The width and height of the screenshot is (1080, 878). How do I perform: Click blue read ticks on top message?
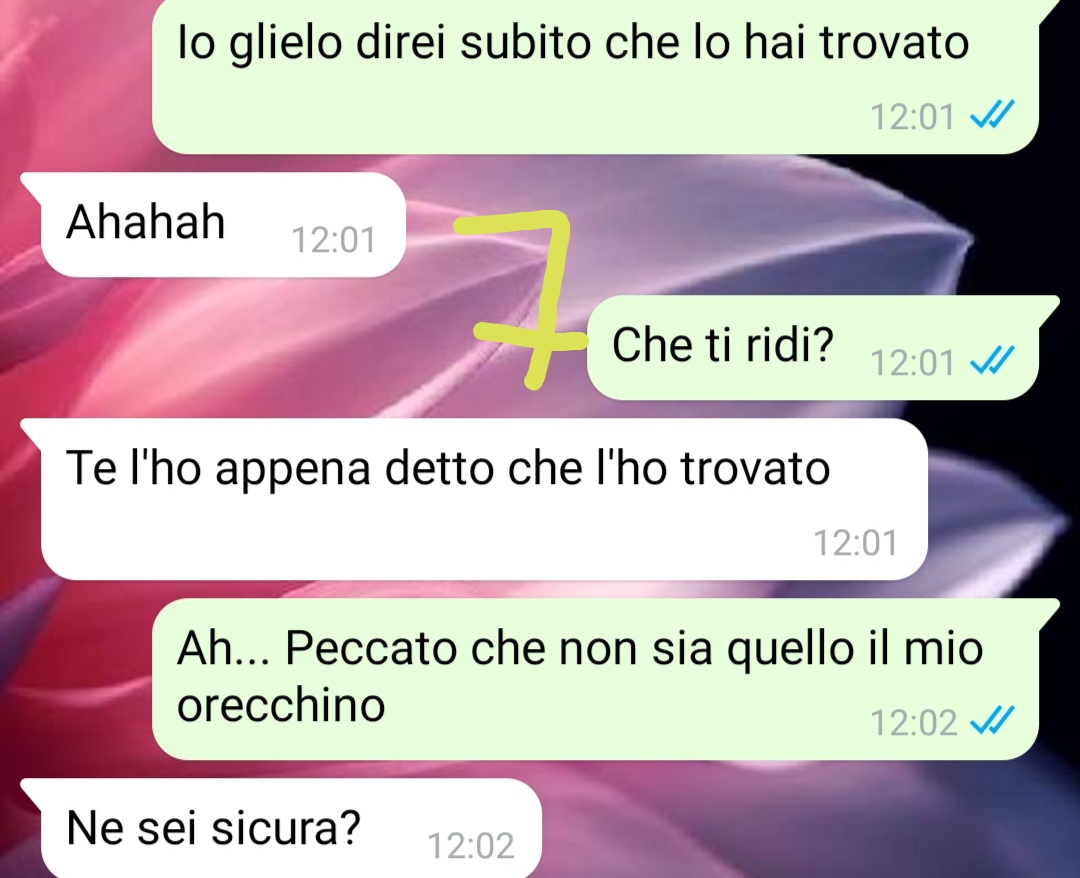point(992,114)
